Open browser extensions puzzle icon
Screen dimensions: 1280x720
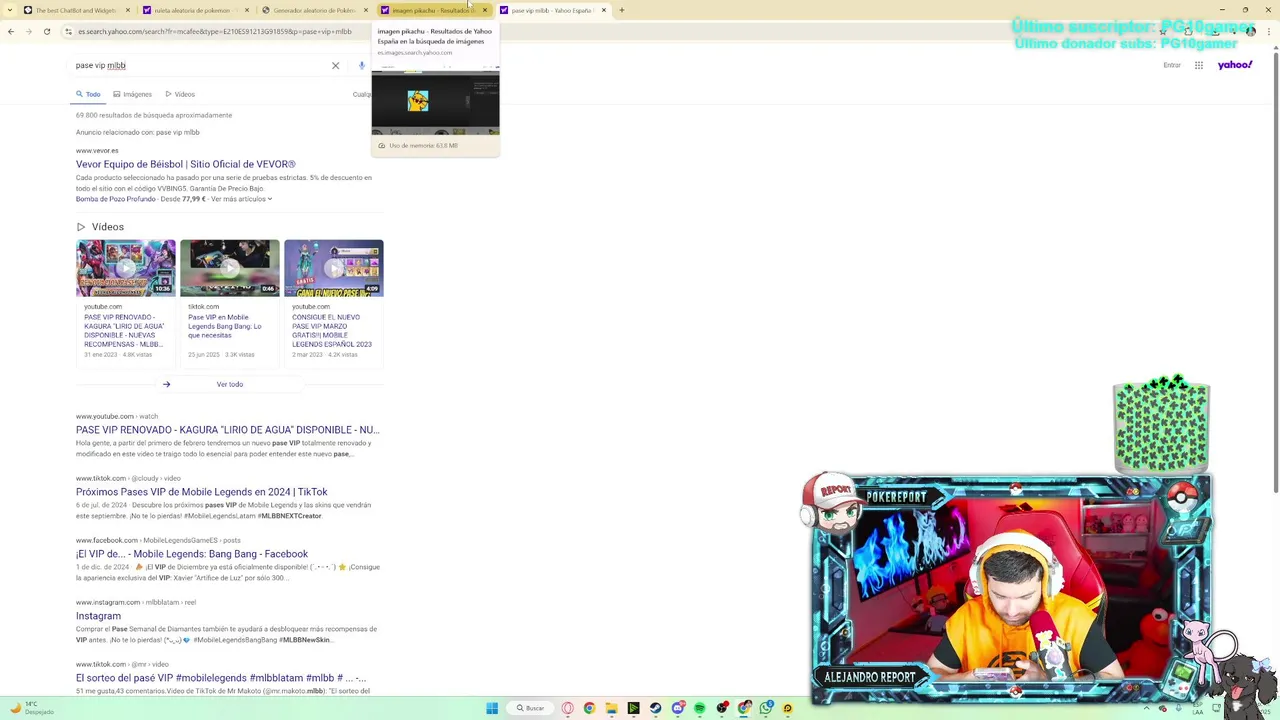click(1188, 32)
